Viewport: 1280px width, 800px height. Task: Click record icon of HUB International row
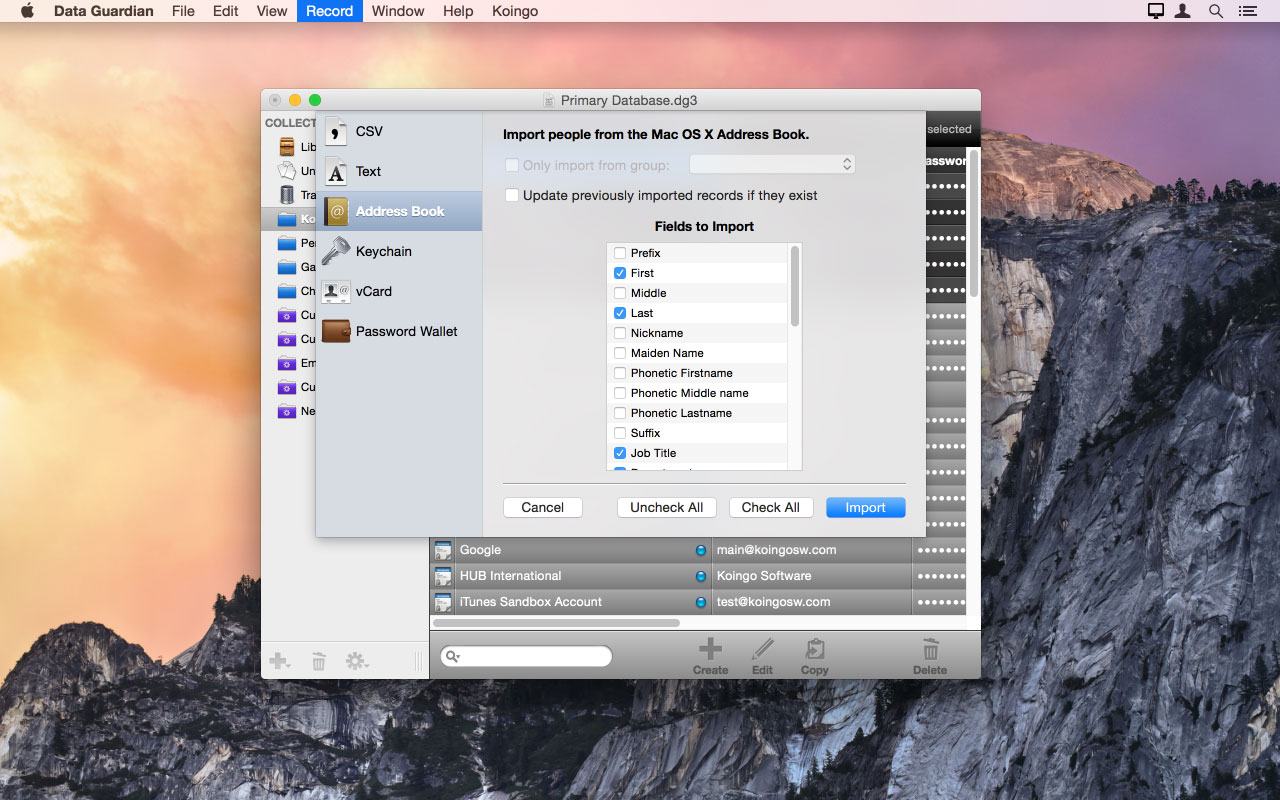tap(443, 576)
